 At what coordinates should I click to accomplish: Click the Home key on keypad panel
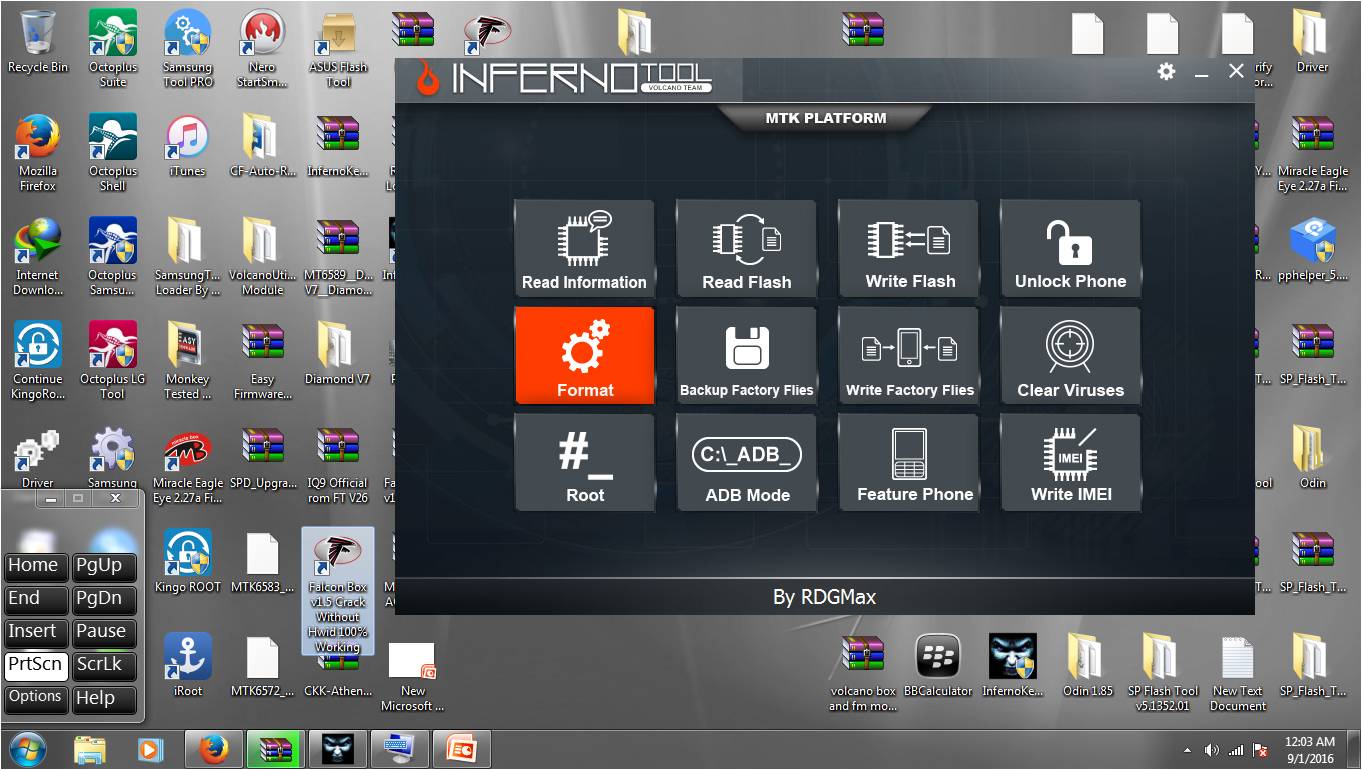coord(35,566)
